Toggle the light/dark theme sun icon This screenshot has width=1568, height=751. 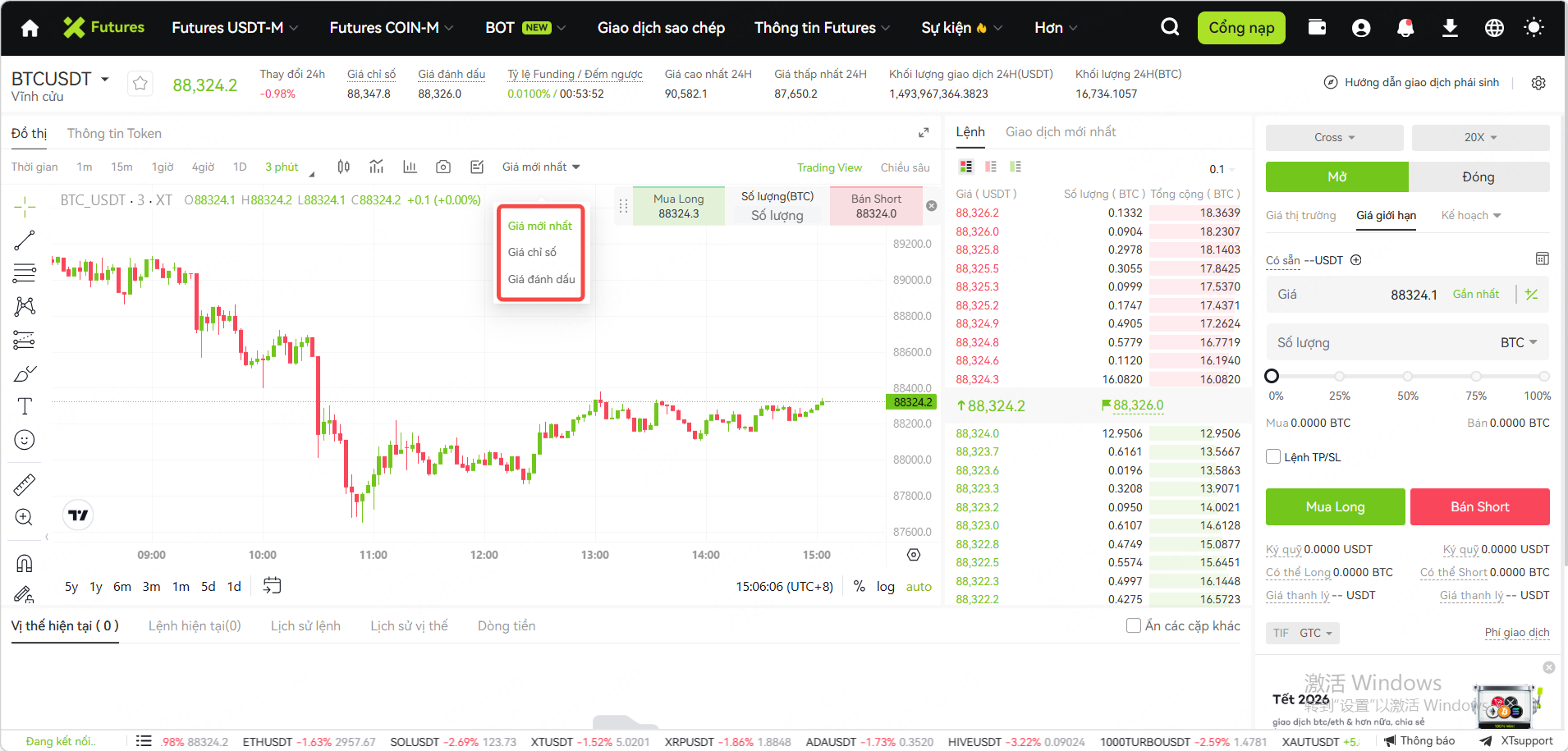click(1534, 28)
